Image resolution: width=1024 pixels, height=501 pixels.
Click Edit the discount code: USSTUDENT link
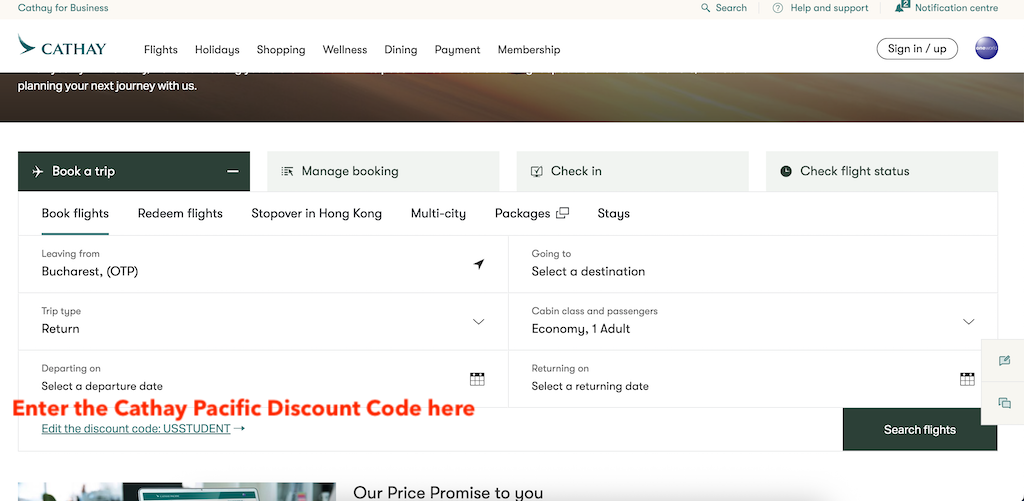(136, 428)
